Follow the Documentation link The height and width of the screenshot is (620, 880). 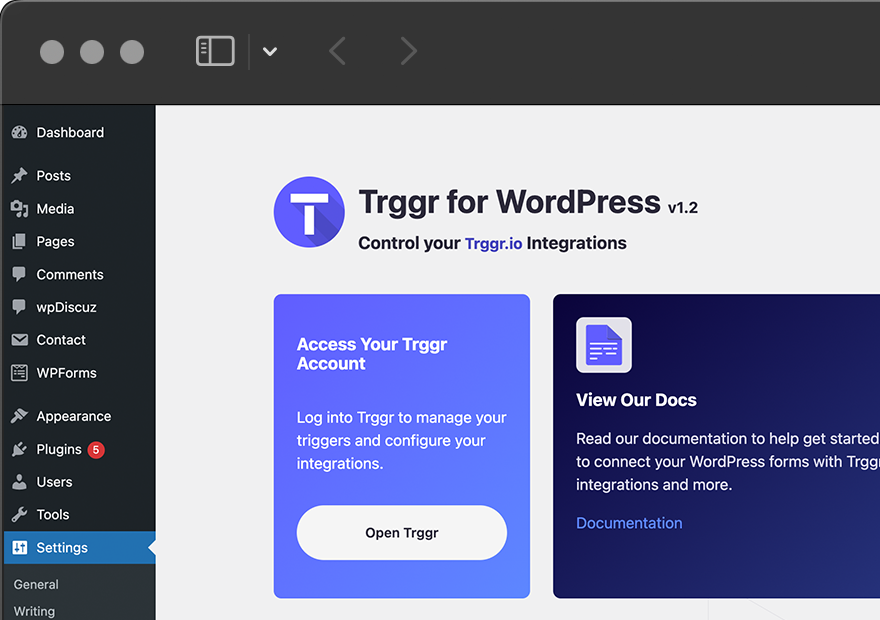pos(629,523)
